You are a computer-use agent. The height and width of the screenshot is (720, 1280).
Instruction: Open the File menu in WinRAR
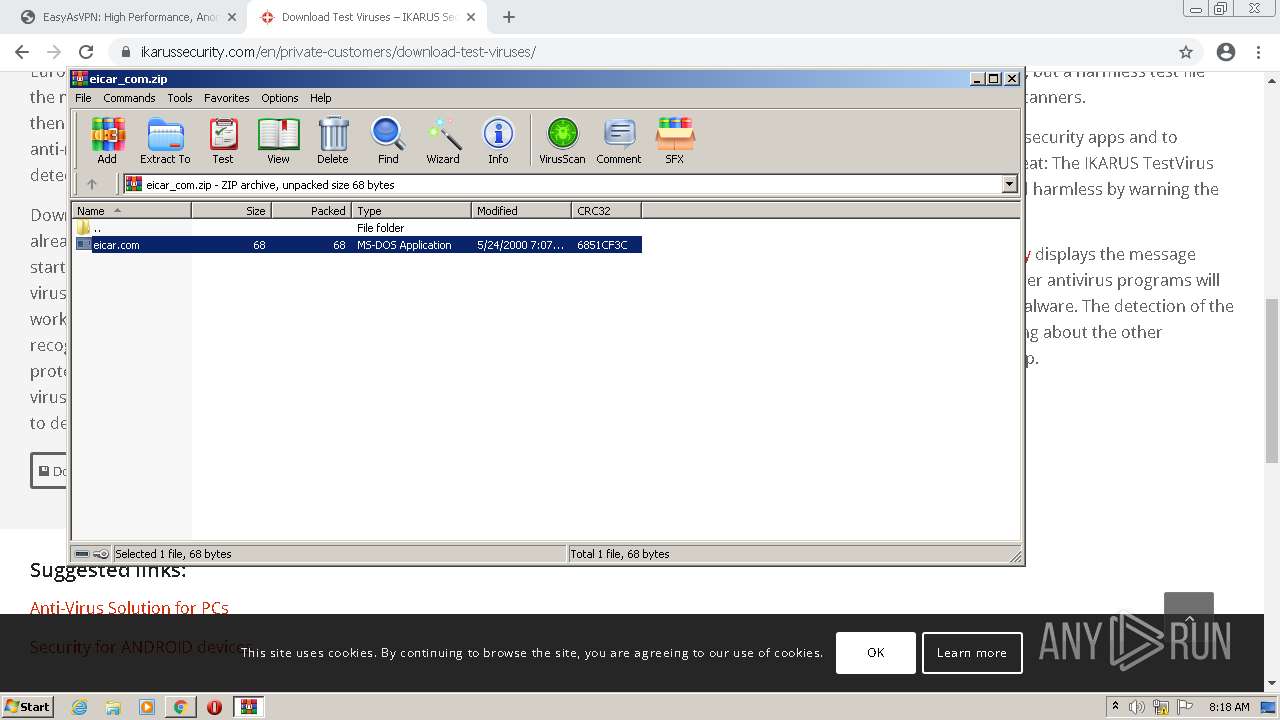83,98
